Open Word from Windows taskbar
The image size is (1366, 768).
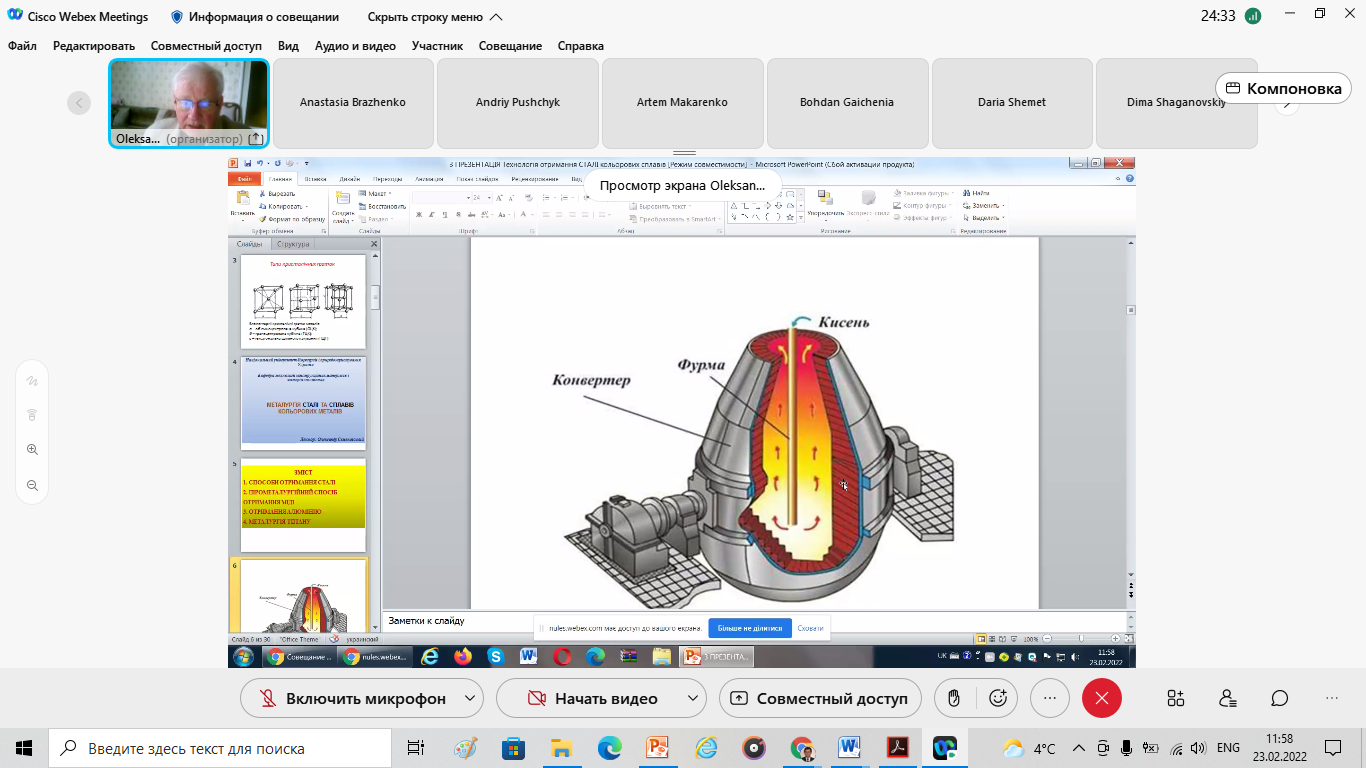[850, 748]
